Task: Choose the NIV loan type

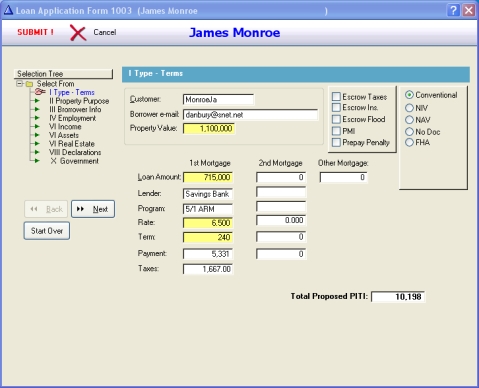Action: 409,108
